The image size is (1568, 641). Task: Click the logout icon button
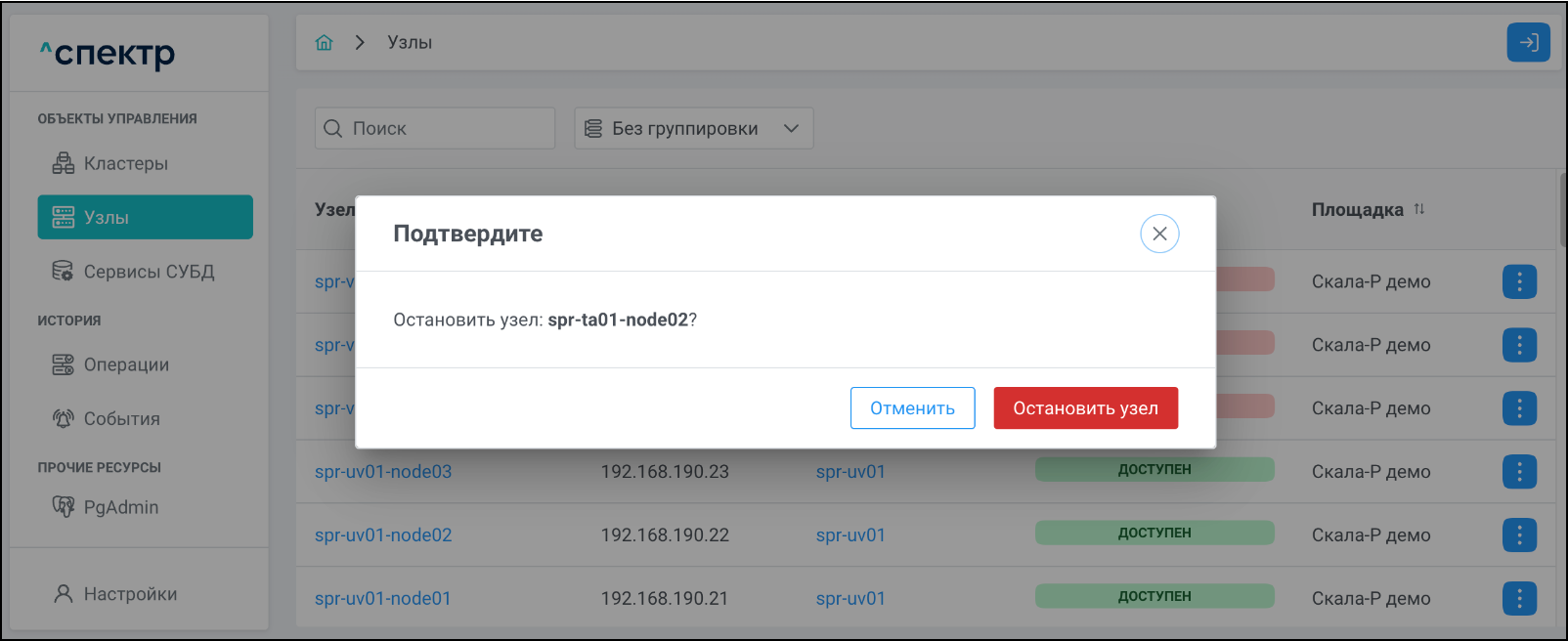click(x=1528, y=42)
